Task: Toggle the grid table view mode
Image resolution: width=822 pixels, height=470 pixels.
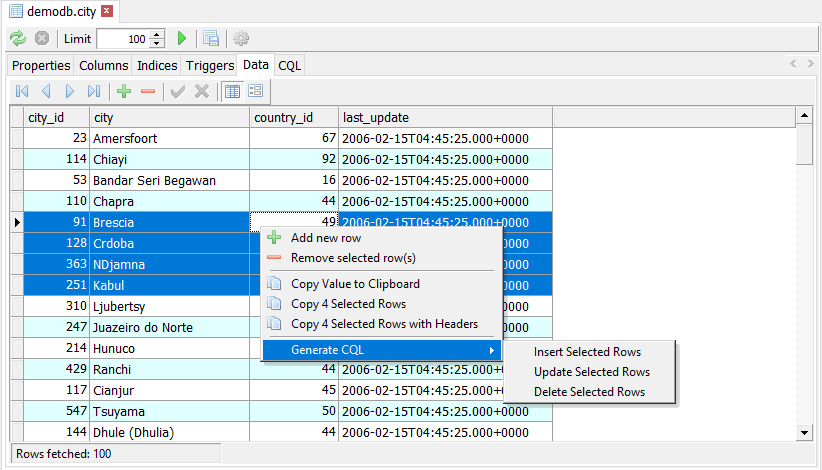Action: [232, 91]
